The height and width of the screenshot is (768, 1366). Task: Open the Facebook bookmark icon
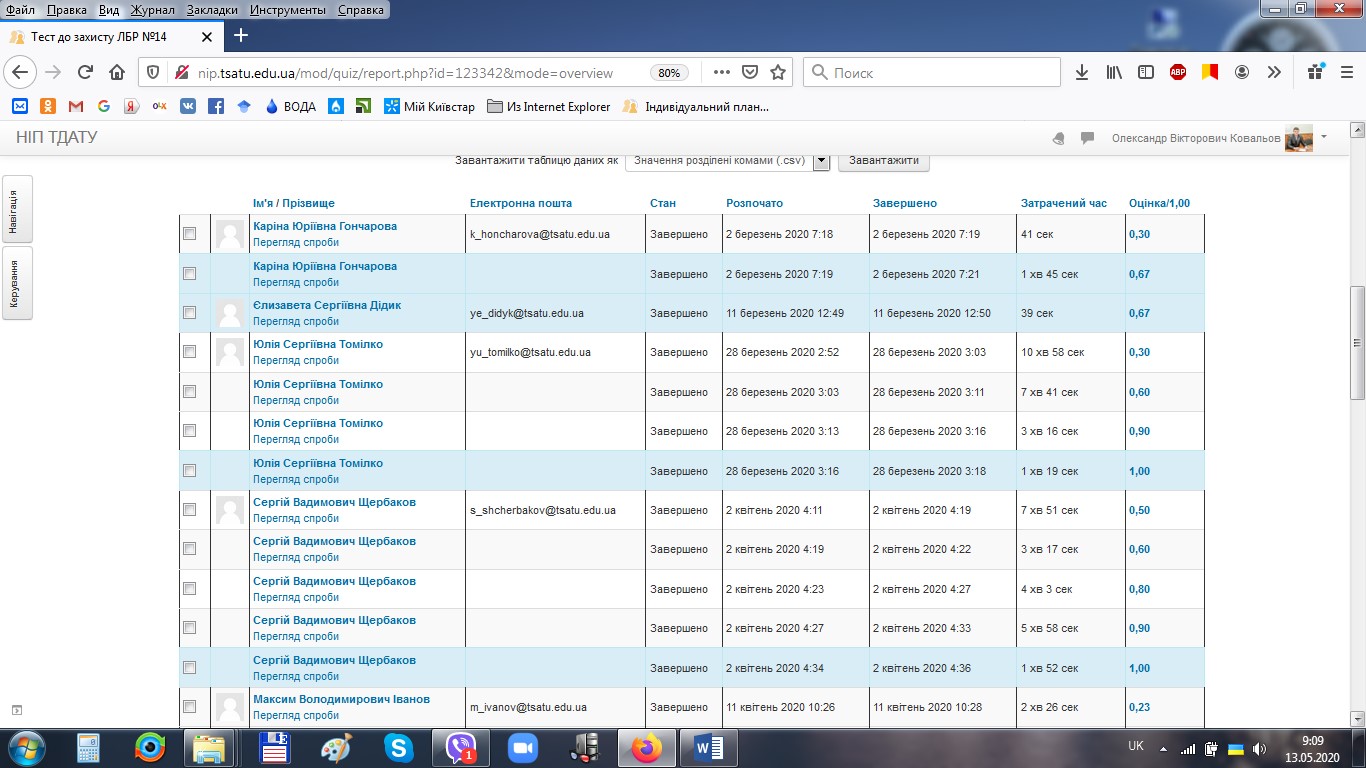click(x=215, y=106)
